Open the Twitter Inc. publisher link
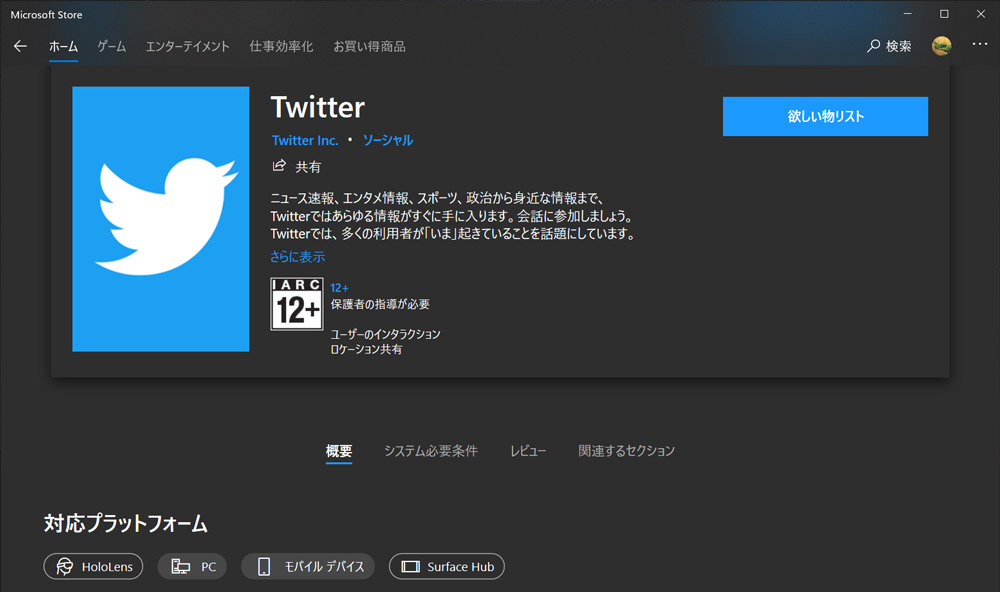The height and width of the screenshot is (592, 1000). click(x=304, y=140)
